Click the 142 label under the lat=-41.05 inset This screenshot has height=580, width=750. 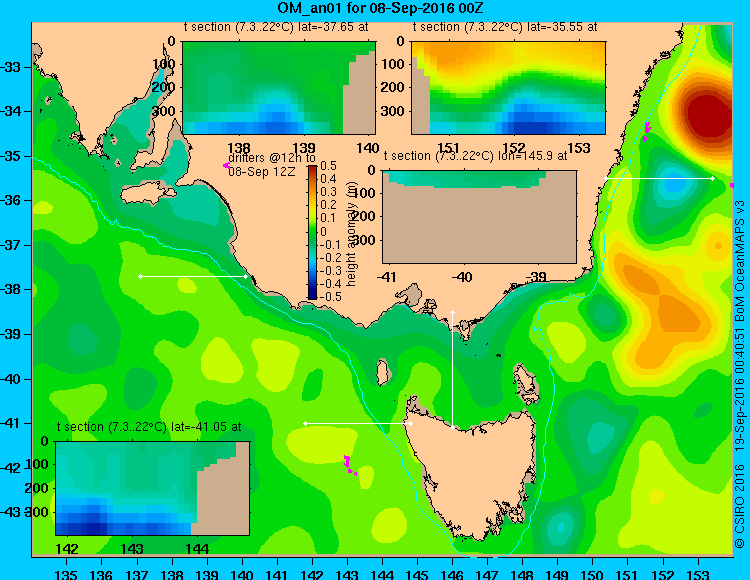click(67, 549)
